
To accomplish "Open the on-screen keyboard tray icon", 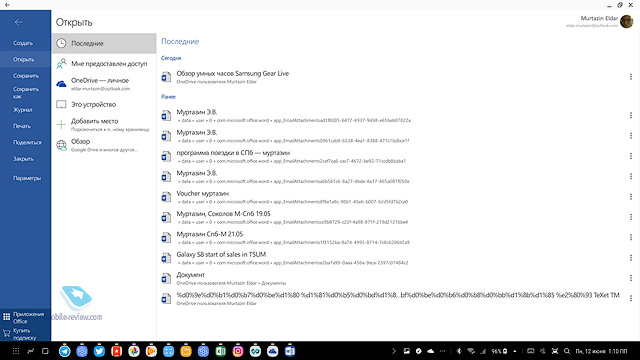I will [531, 351].
